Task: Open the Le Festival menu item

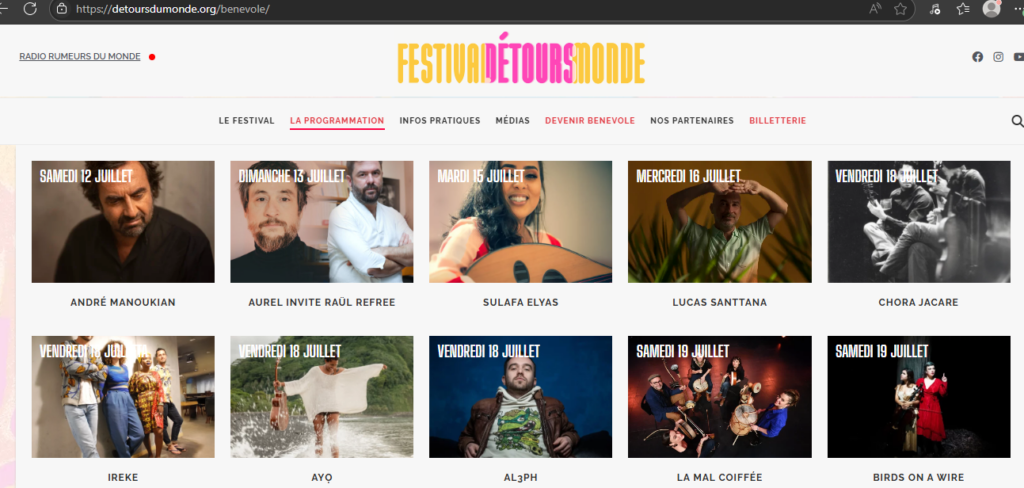Action: click(246, 121)
